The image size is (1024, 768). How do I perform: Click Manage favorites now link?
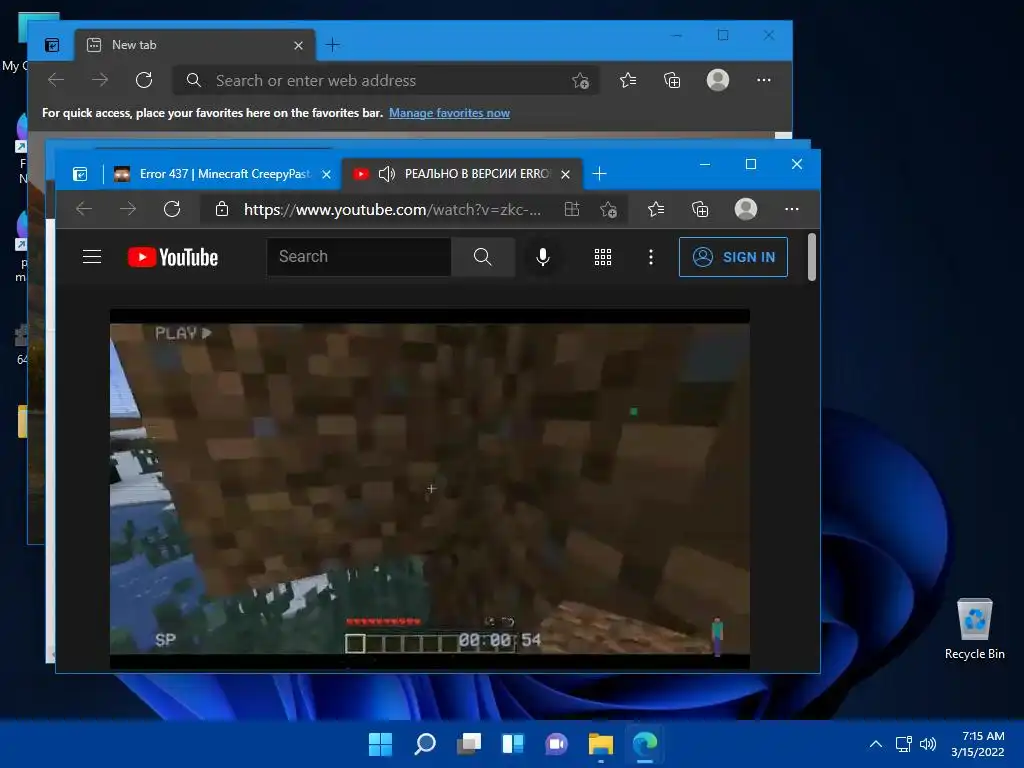[x=449, y=113]
